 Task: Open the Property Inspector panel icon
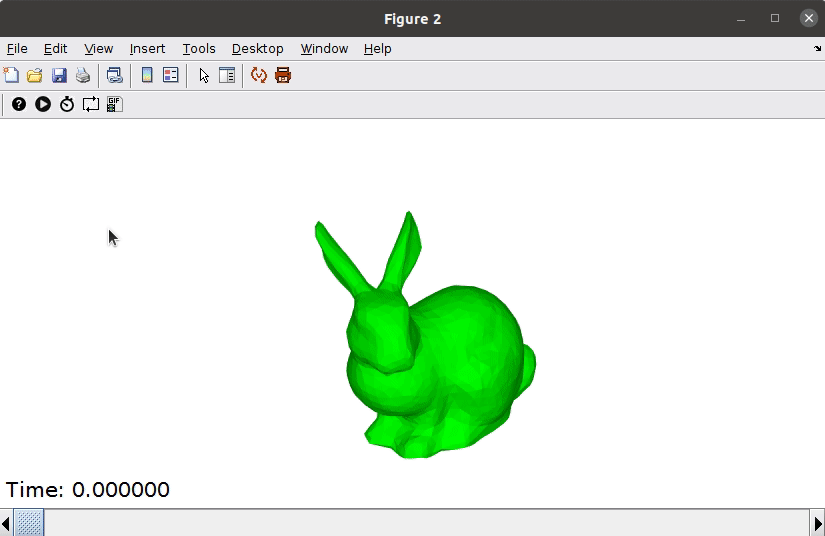pos(227,75)
